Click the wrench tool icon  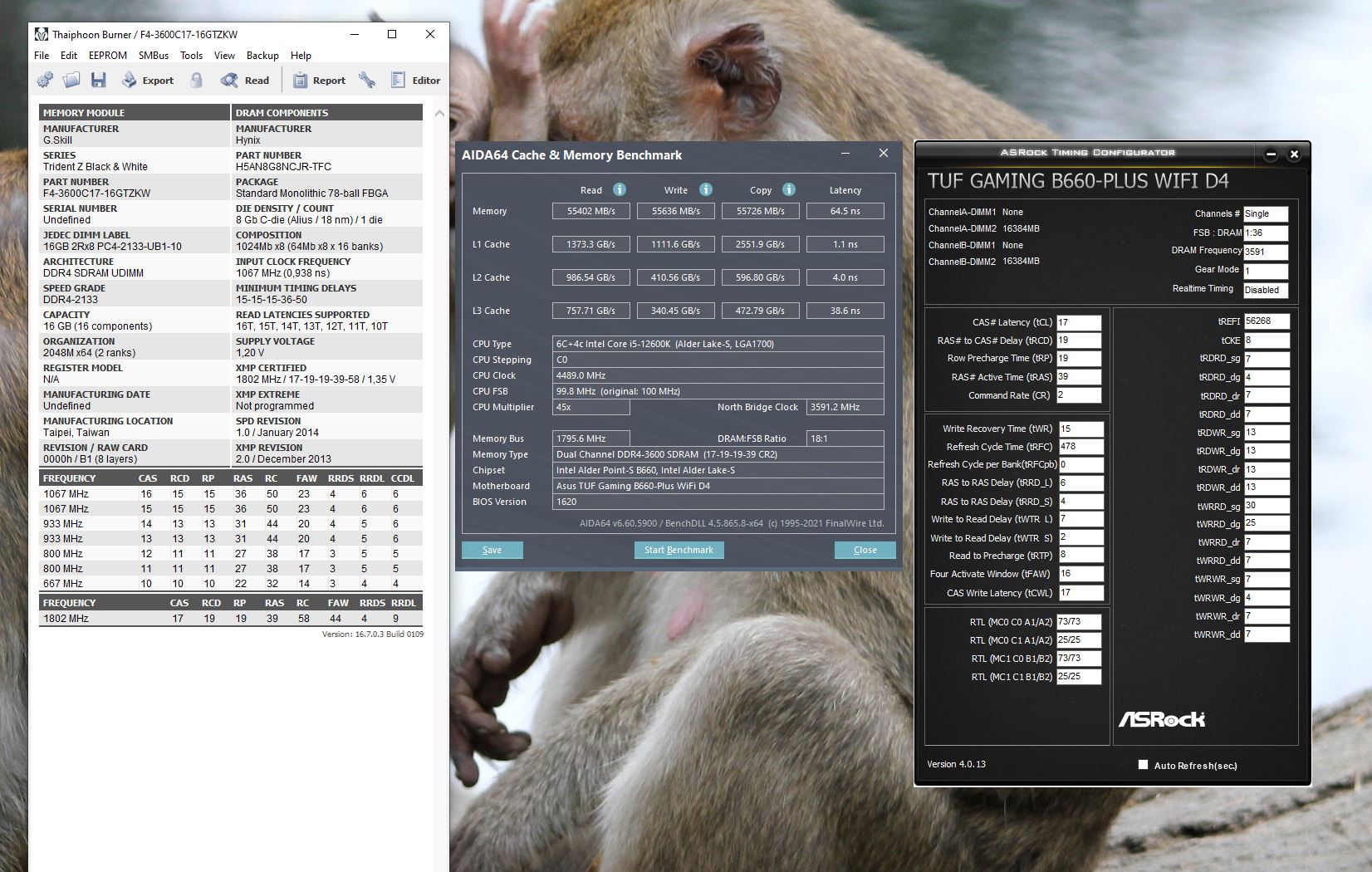[x=366, y=80]
